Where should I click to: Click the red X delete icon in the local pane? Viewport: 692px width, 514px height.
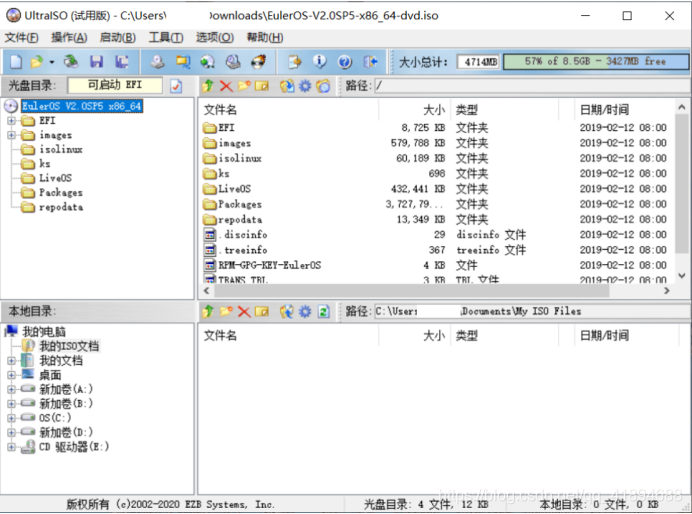[x=244, y=311]
